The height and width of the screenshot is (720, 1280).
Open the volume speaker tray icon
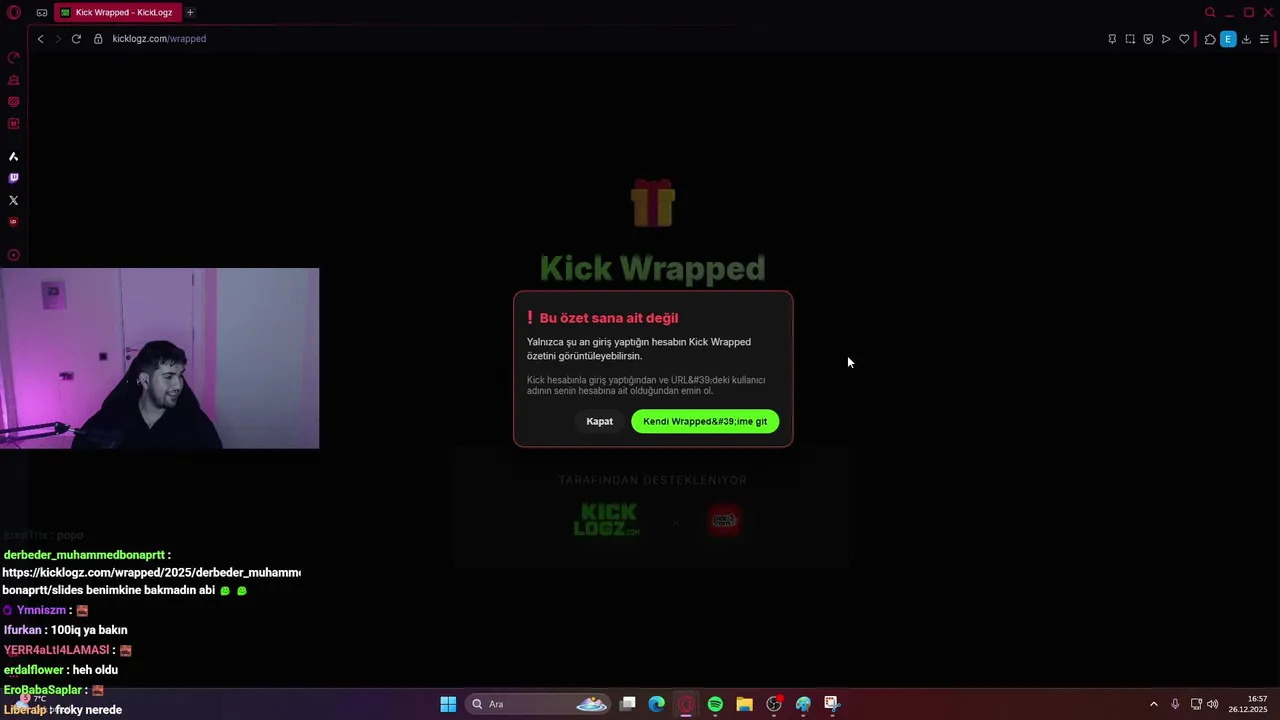click(x=1213, y=704)
